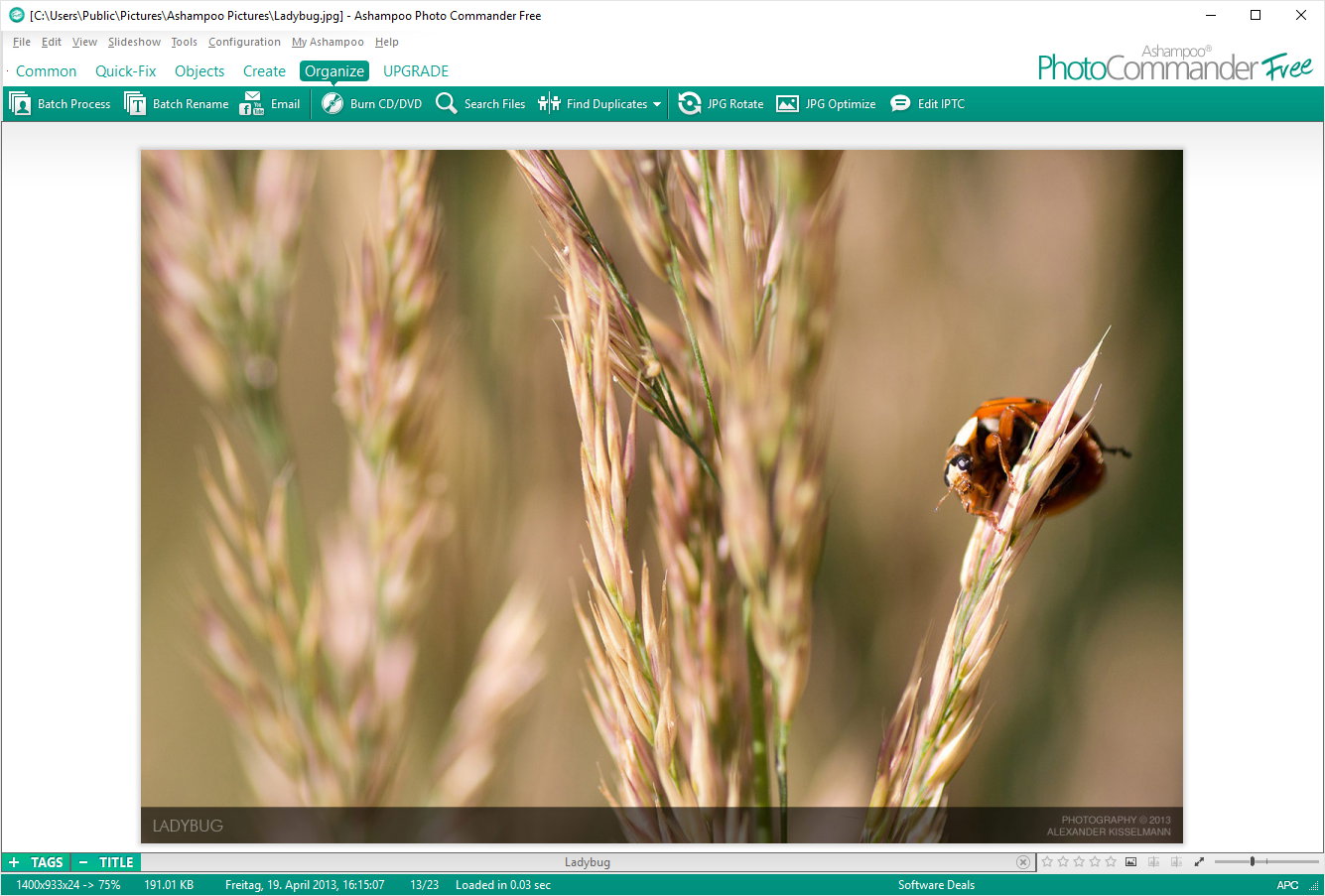1325x896 pixels.
Task: Email the current photo
Action: (270, 103)
